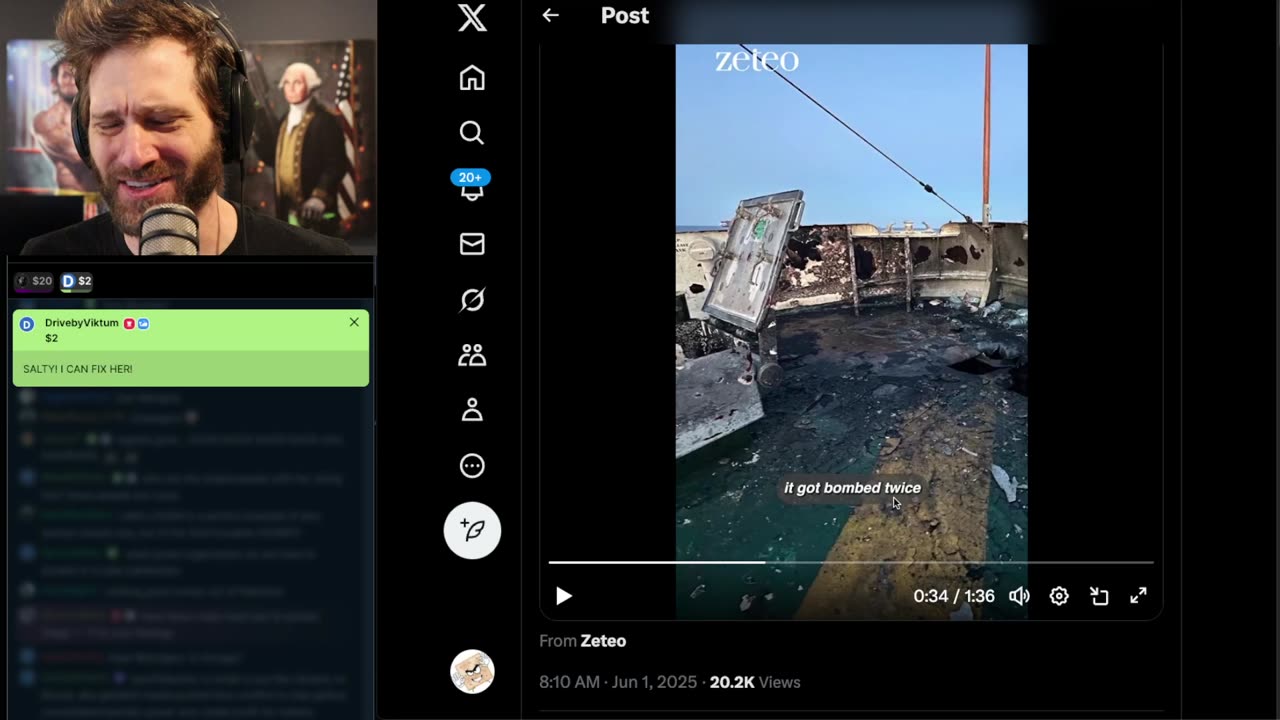Open the Messages envelope icon
This screenshot has width=1280, height=720.
coord(472,244)
